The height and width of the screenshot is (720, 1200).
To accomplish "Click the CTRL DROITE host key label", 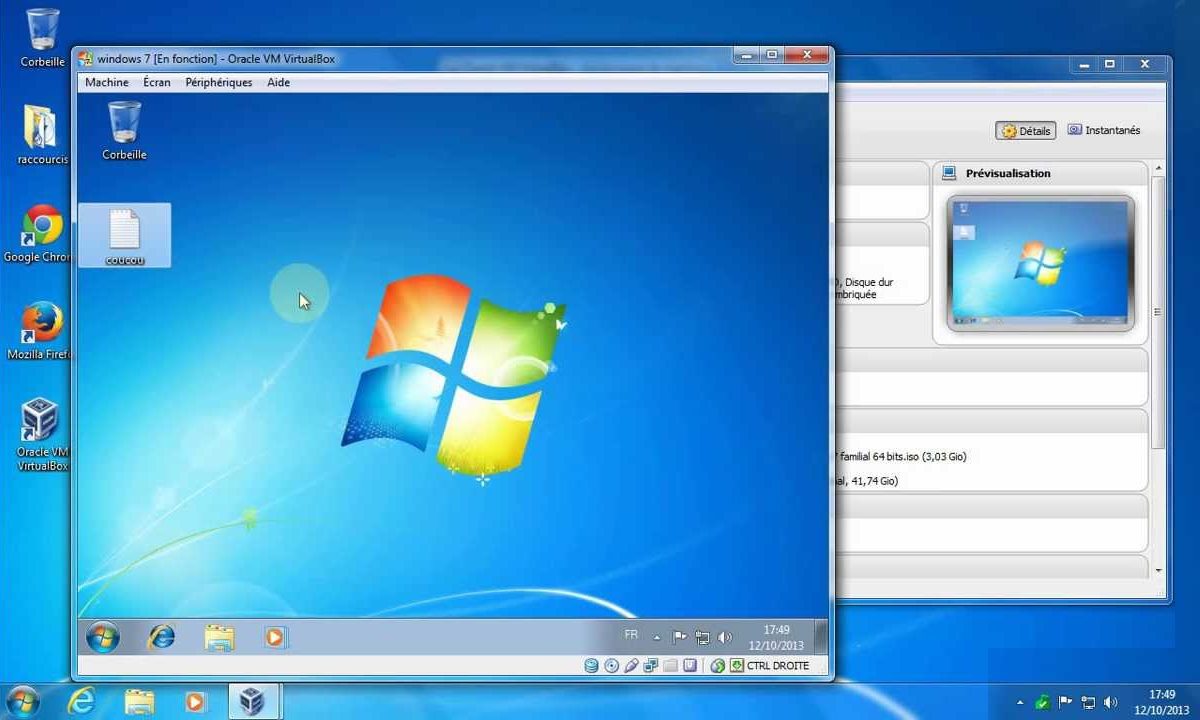I will click(x=778, y=665).
